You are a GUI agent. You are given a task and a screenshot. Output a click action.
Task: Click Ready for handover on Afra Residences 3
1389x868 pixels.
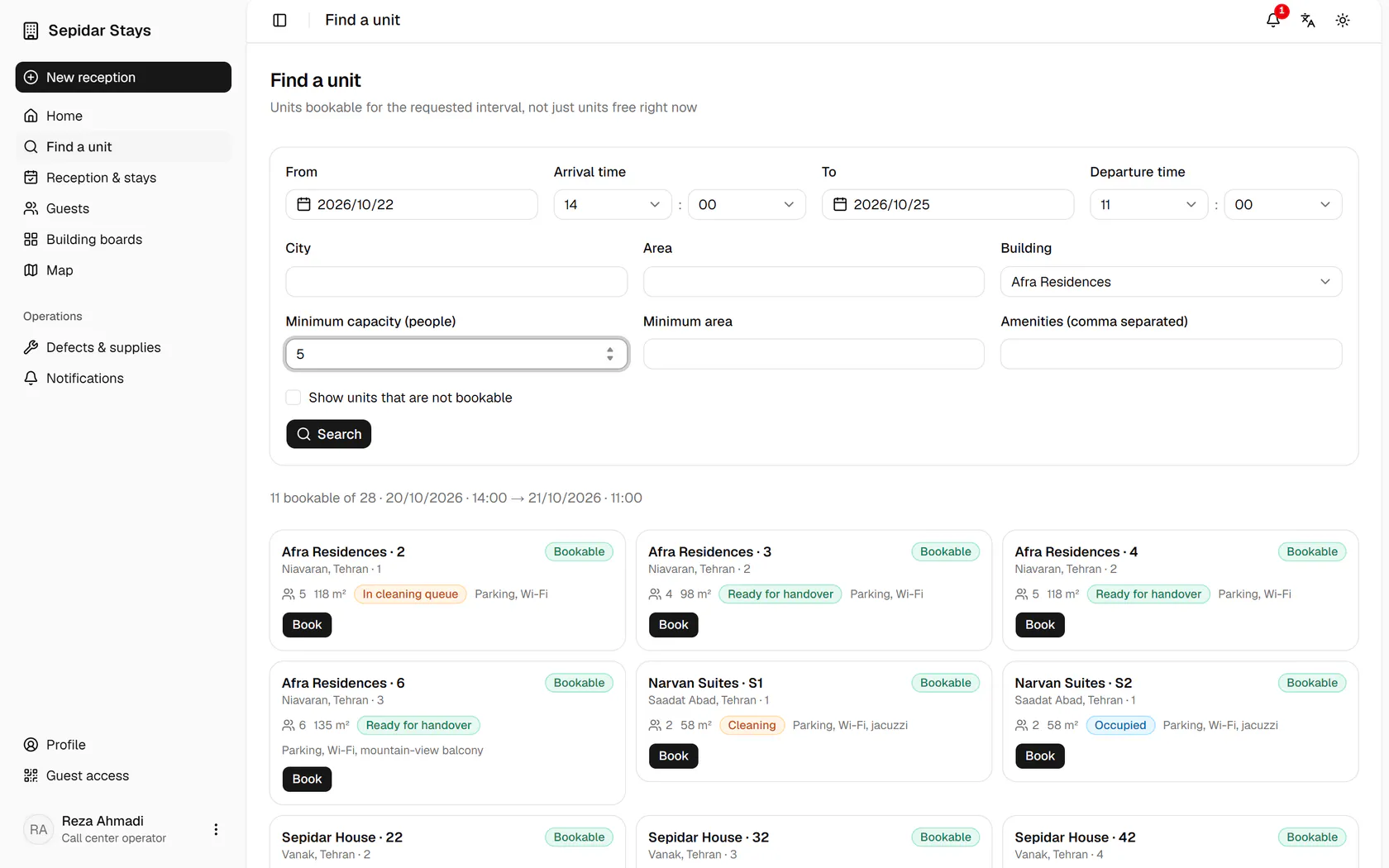click(780, 594)
